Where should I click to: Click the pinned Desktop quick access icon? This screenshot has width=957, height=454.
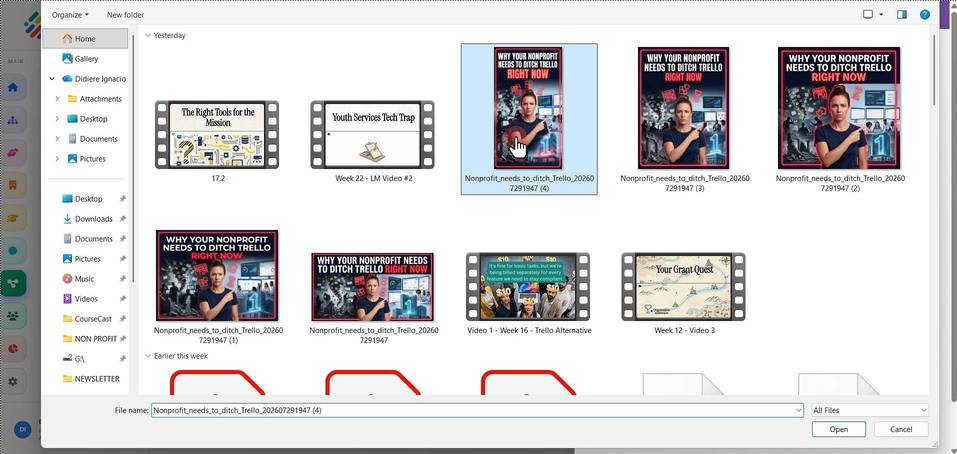67,199
